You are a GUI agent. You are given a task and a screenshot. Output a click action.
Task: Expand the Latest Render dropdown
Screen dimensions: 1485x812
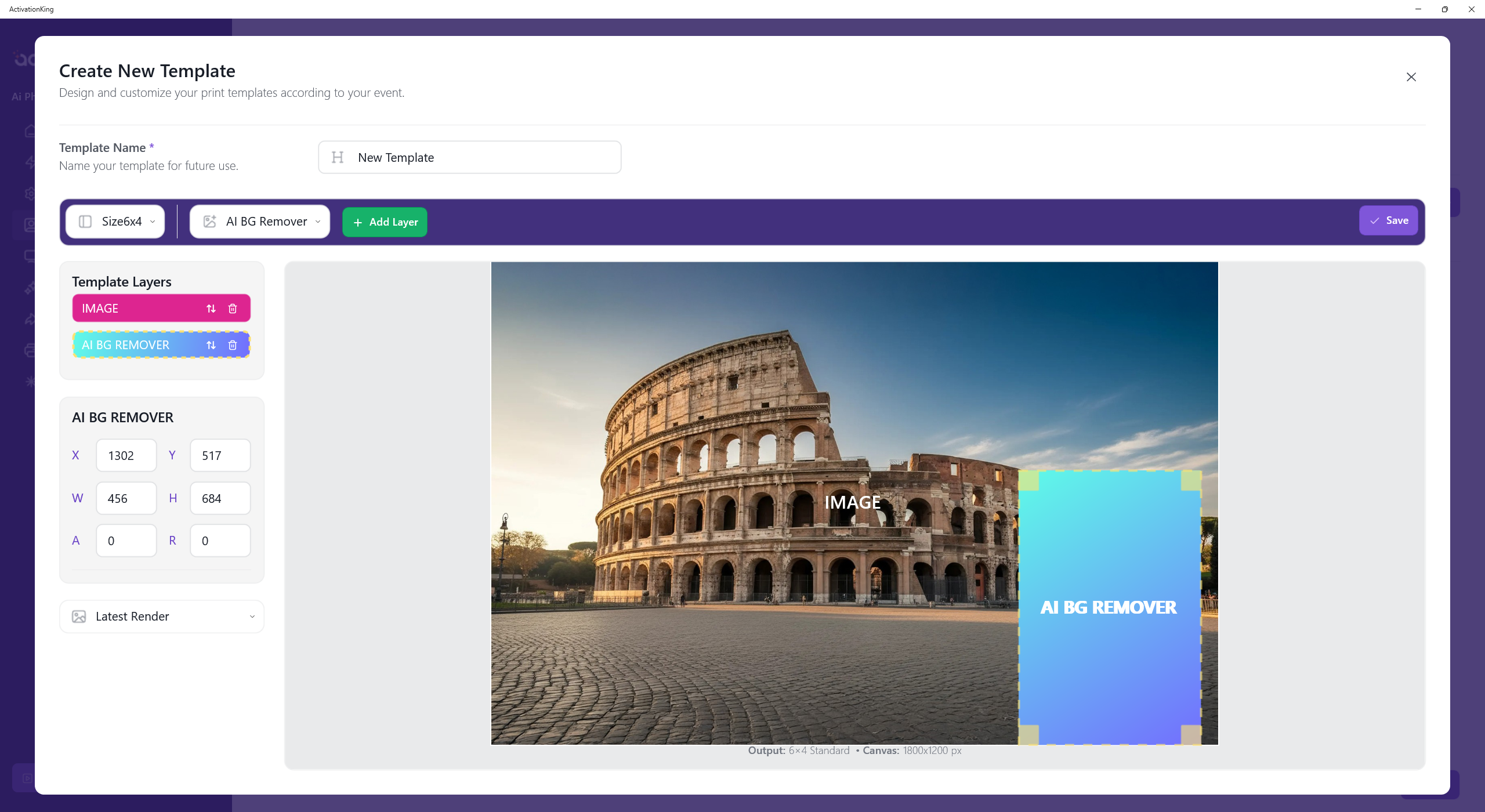coord(252,617)
